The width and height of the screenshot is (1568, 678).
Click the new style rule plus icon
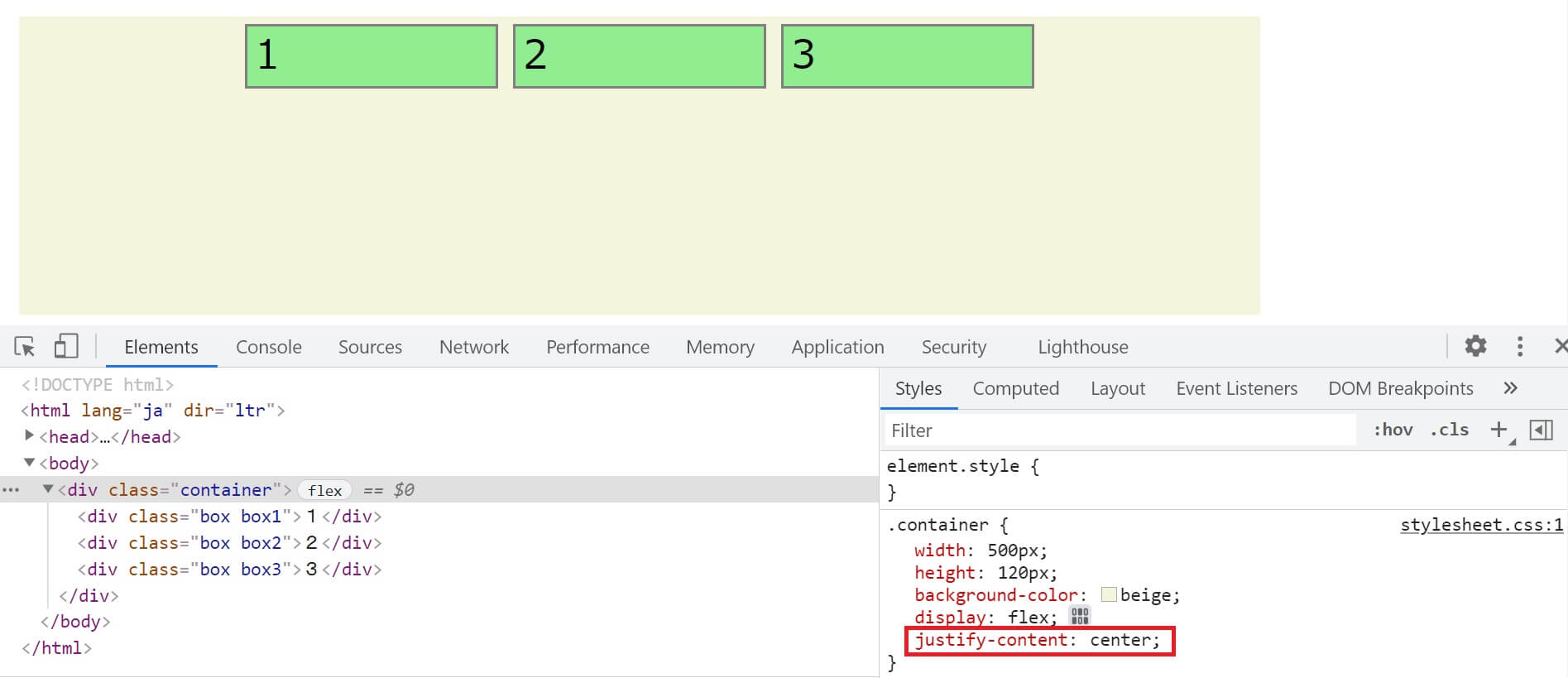tap(1498, 430)
